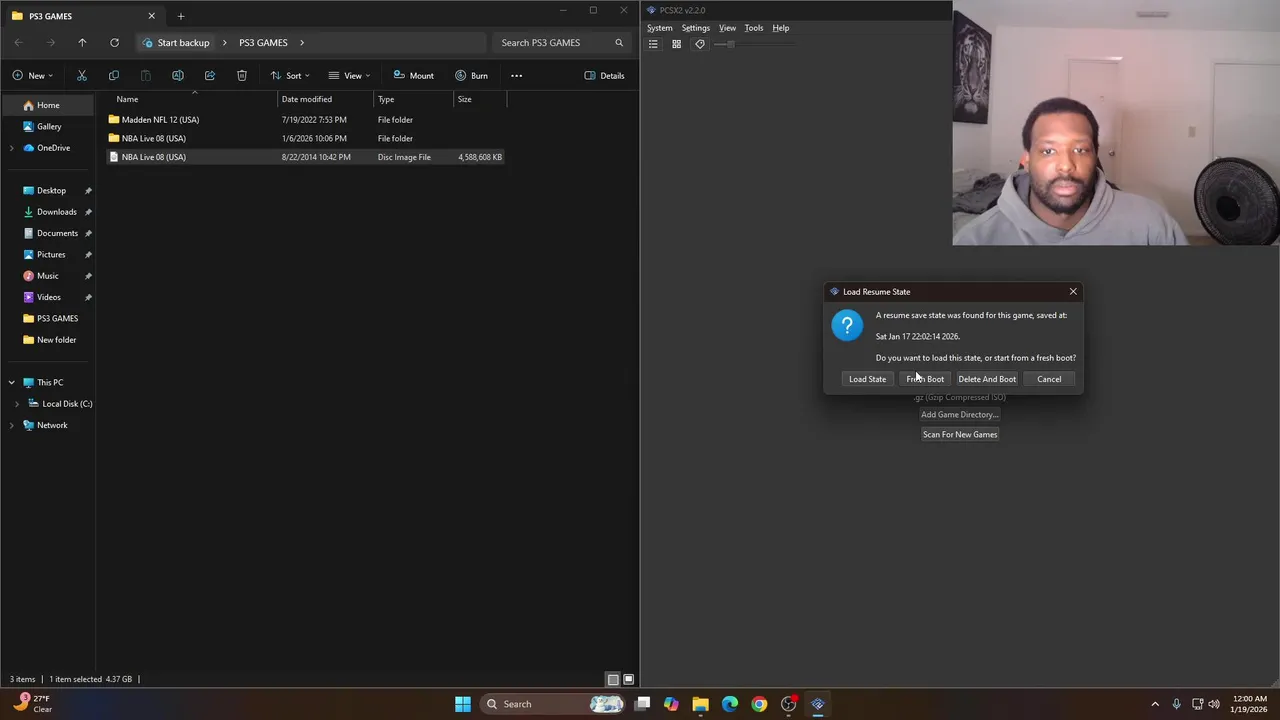Click Load State in resume dialog
Image resolution: width=1280 pixels, height=720 pixels.
coord(867,379)
